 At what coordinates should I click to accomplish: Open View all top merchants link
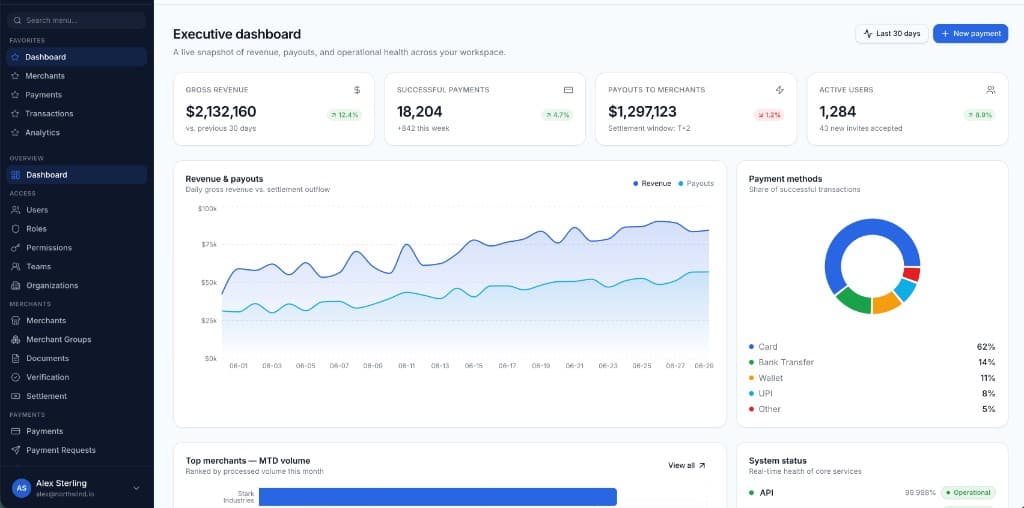tap(686, 466)
